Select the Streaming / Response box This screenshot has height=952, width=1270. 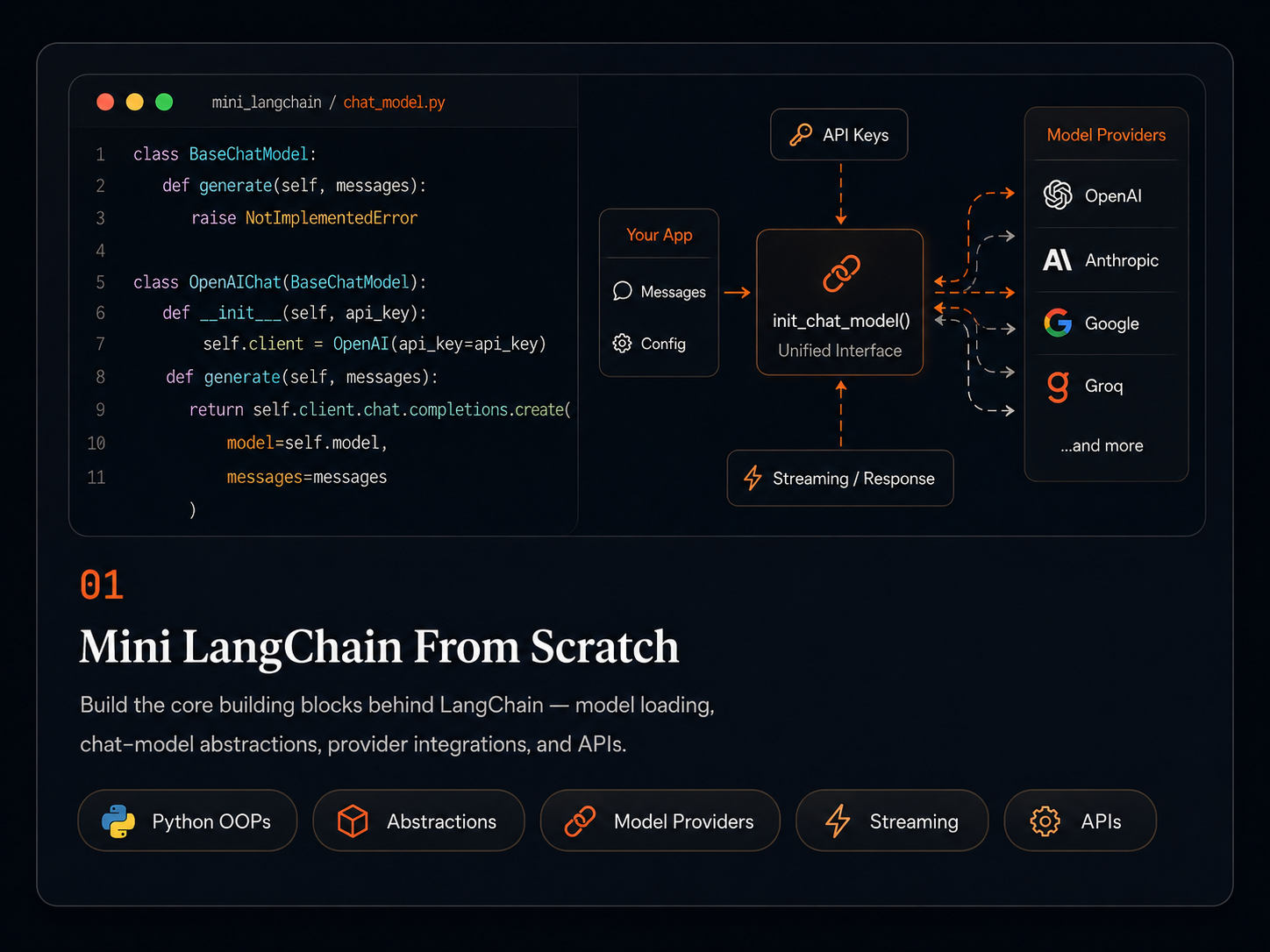pyautogui.click(x=839, y=478)
